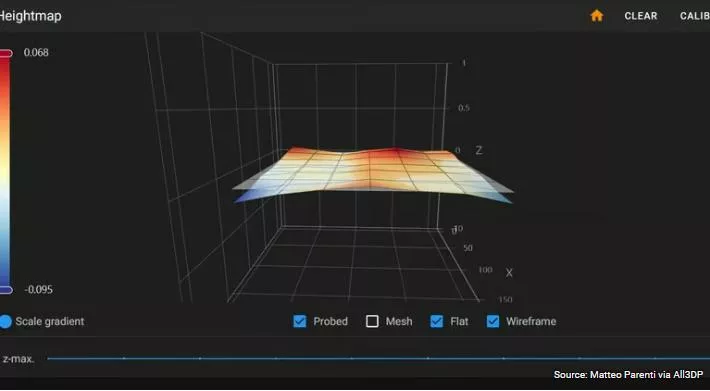
Task: Click the CLEAR button in header
Action: click(641, 16)
